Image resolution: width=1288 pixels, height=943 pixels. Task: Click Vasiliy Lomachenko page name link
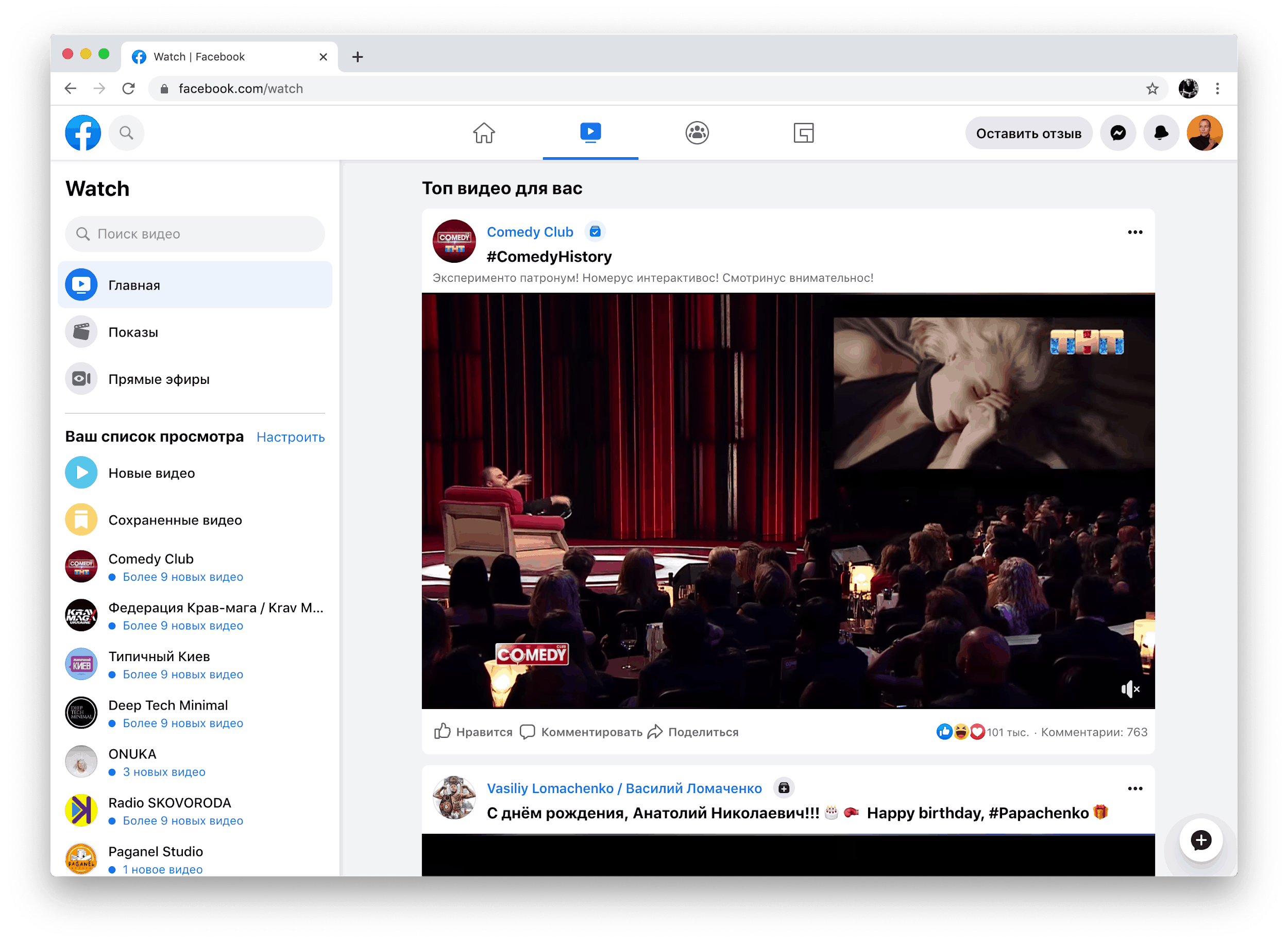(x=624, y=788)
